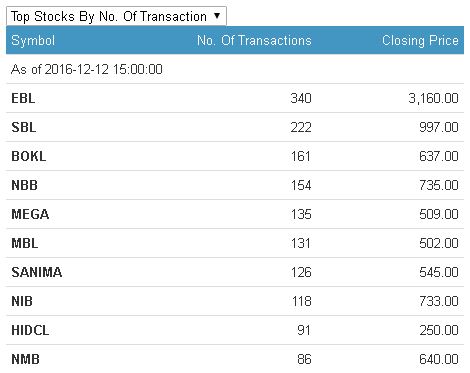This screenshot has width=470, height=373.
Task: Click HIDCL closing price 250.00
Action: 439,330
